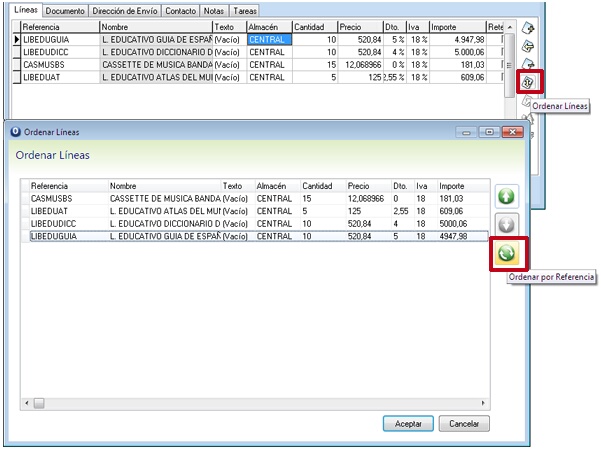Click the Ordenar por Referencia button
This screenshot has height=454, width=601.
pyautogui.click(x=507, y=255)
